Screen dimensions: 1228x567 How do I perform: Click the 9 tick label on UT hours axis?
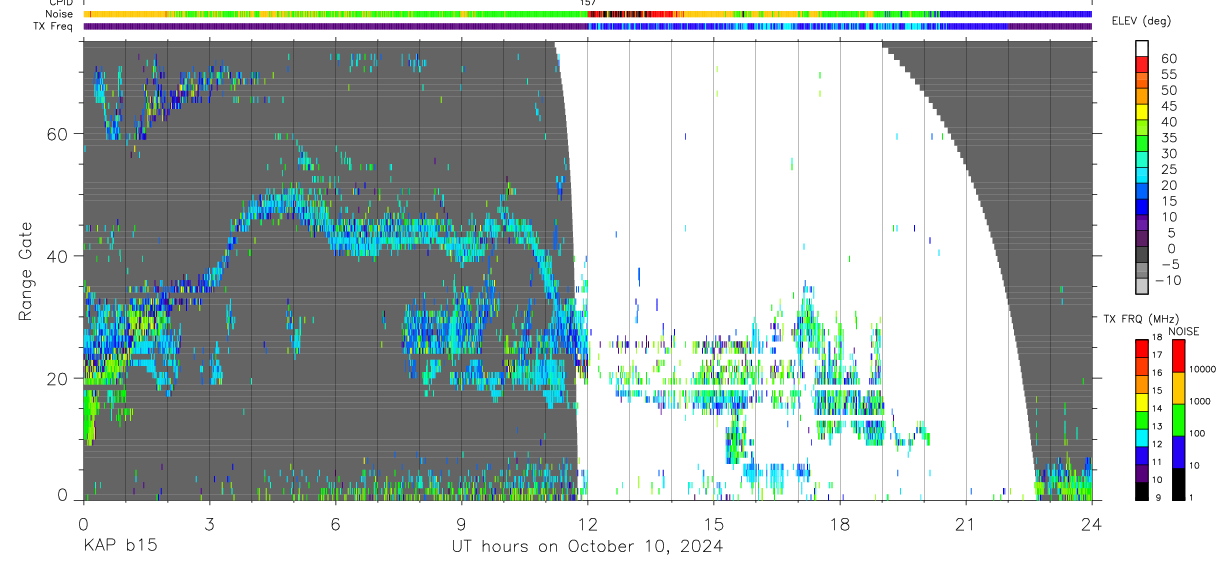(x=461, y=524)
